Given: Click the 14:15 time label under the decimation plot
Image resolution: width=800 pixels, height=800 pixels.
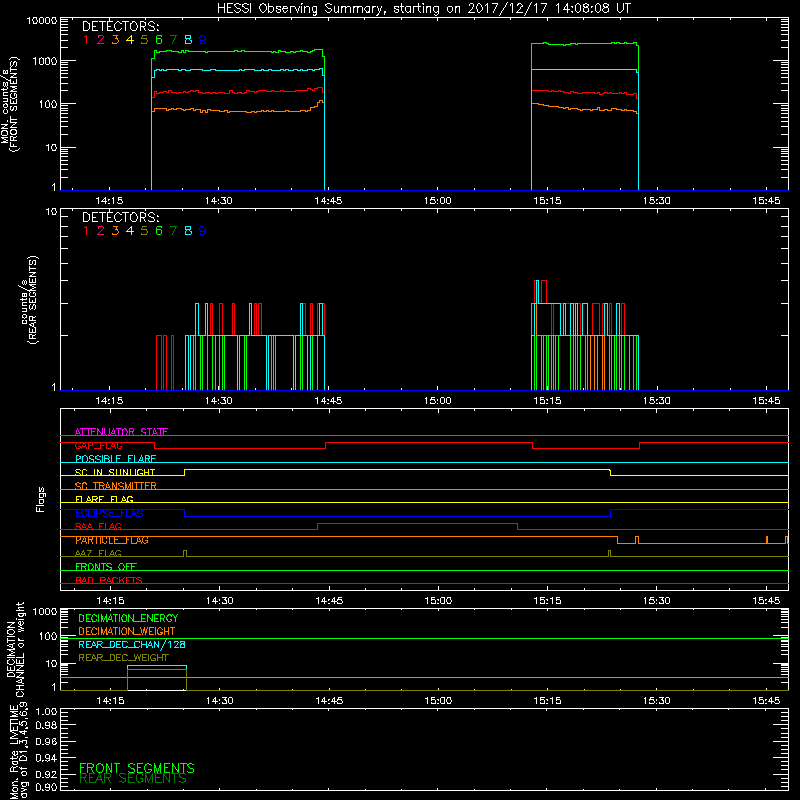Looking at the screenshot, I should [110, 701].
